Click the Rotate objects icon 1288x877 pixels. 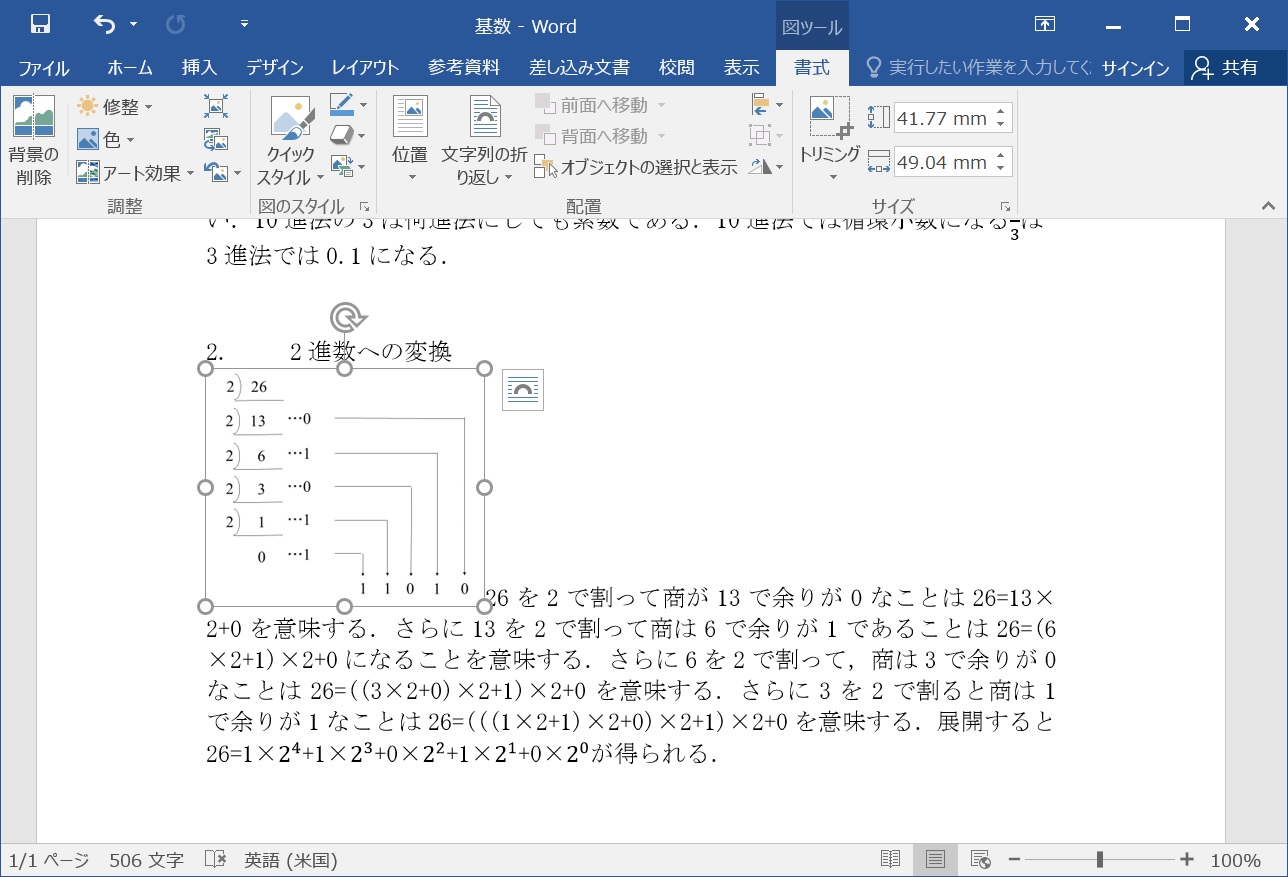760,167
